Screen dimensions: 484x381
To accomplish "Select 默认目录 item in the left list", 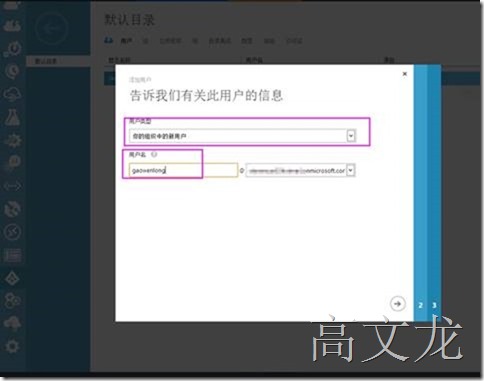I will pyautogui.click(x=58, y=61).
